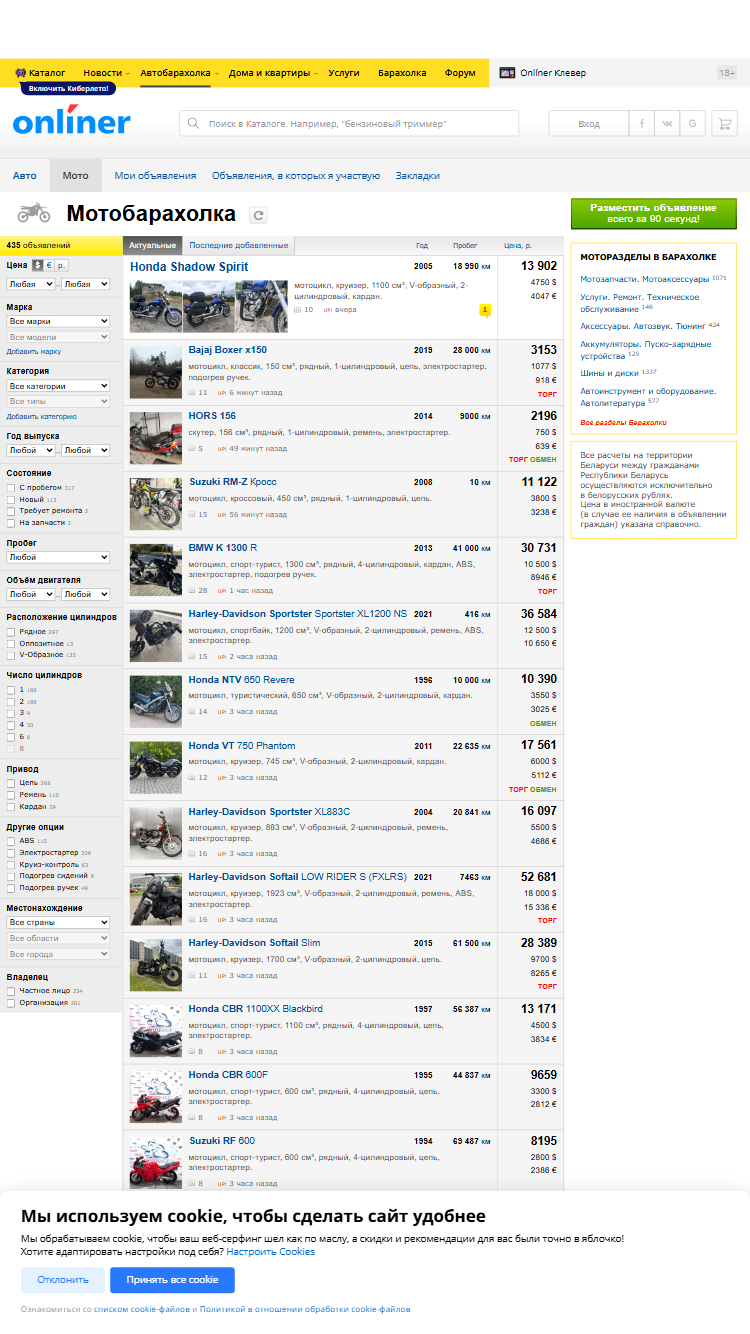Image resolution: width=750 pixels, height=1334 pixels.
Task: Open the Настроить Cookies link
Action: point(271,1251)
